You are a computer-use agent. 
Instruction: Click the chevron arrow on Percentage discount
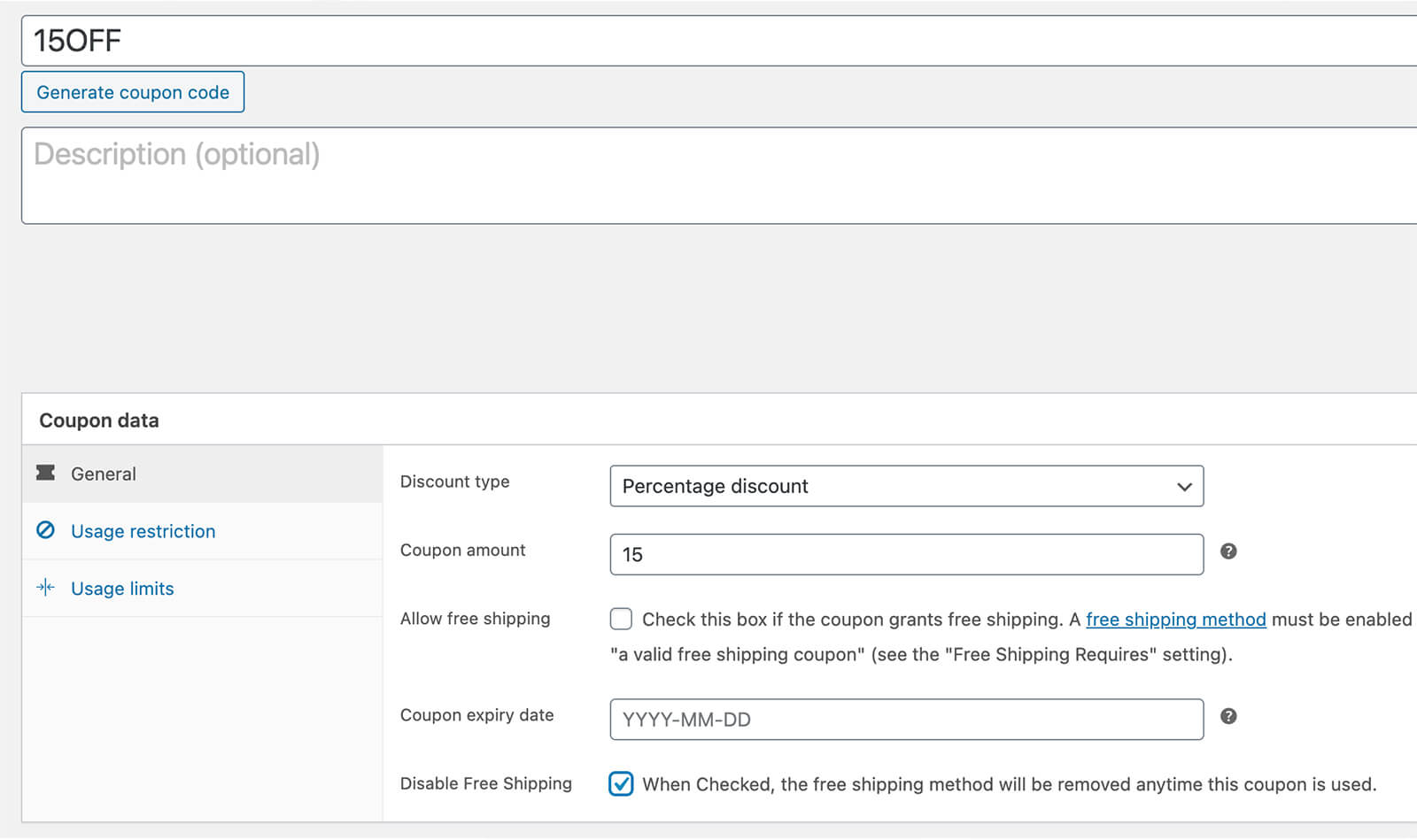[x=1184, y=487]
